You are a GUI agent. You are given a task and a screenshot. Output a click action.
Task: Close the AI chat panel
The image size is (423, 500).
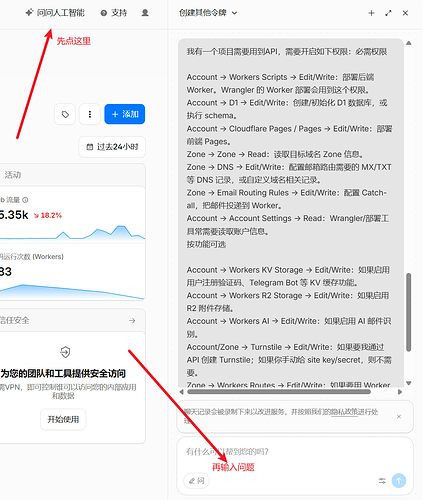pos(405,13)
